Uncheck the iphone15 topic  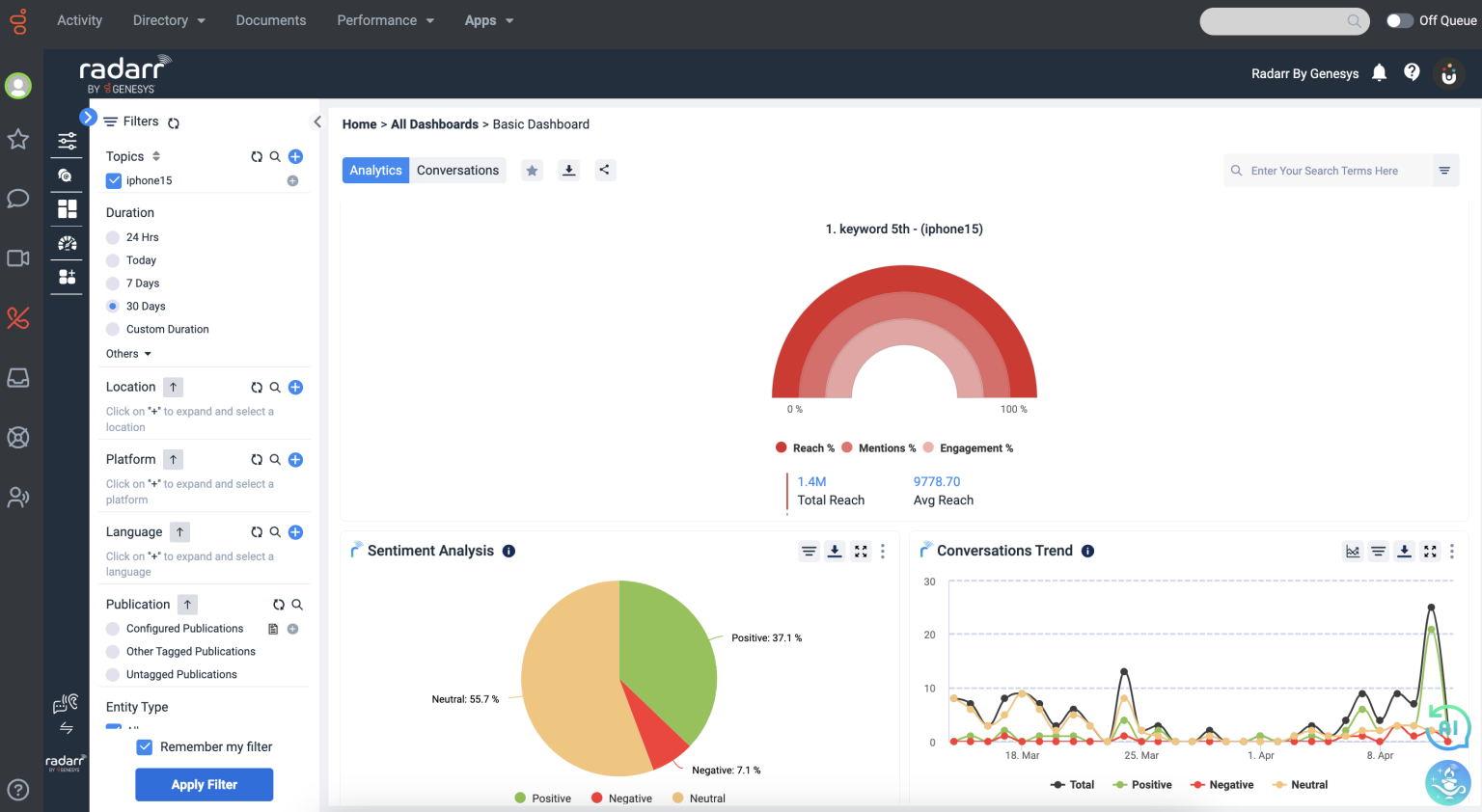coord(114,180)
